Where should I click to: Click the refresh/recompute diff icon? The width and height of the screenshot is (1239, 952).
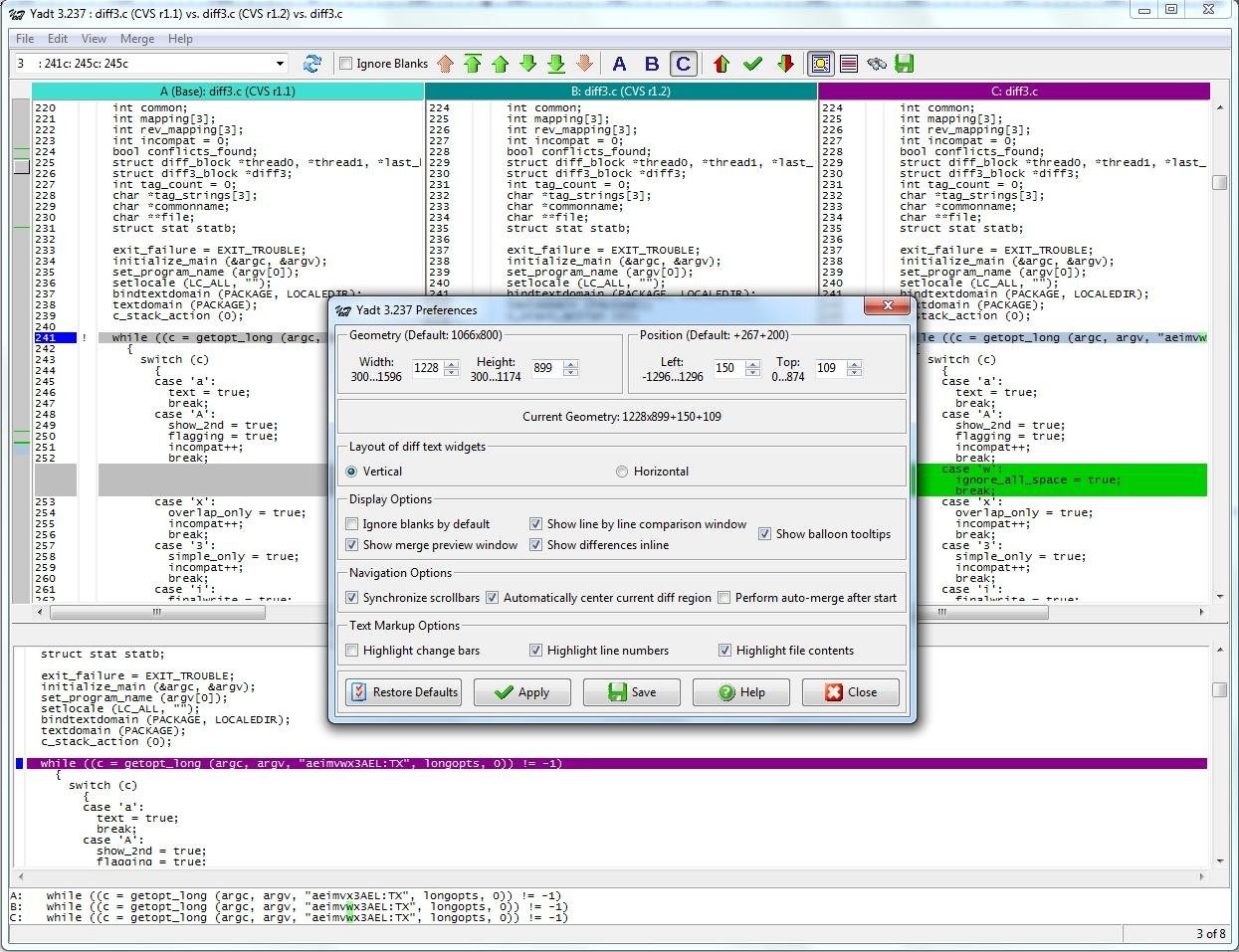coord(311,64)
